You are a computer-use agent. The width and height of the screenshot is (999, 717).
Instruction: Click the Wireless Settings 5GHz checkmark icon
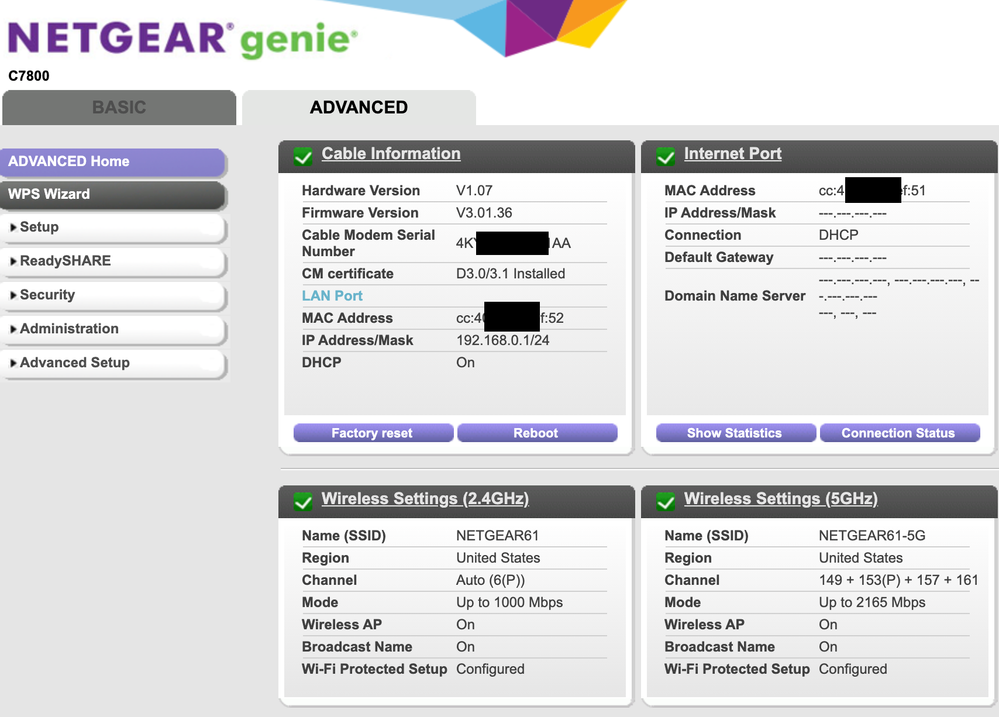[666, 502]
